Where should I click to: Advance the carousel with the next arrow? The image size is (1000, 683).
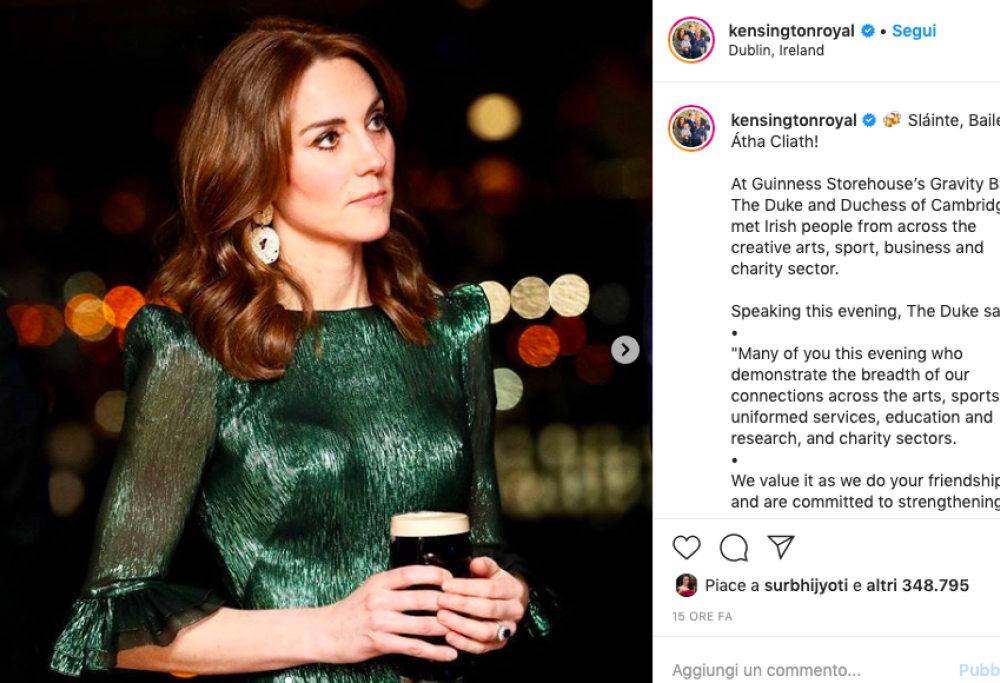click(x=623, y=350)
